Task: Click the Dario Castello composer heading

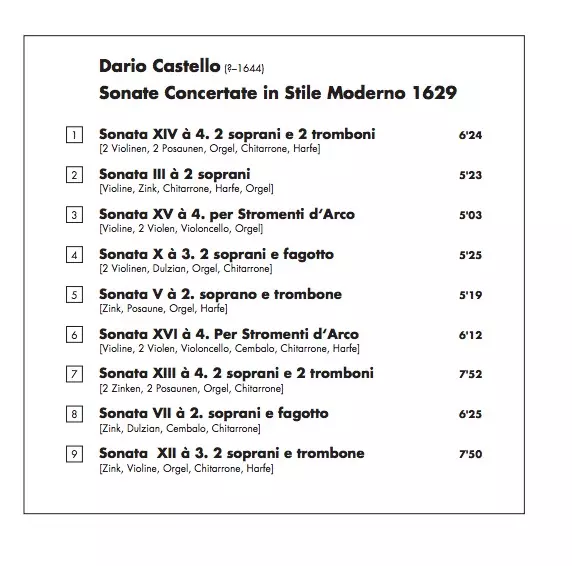Action: coord(182,66)
